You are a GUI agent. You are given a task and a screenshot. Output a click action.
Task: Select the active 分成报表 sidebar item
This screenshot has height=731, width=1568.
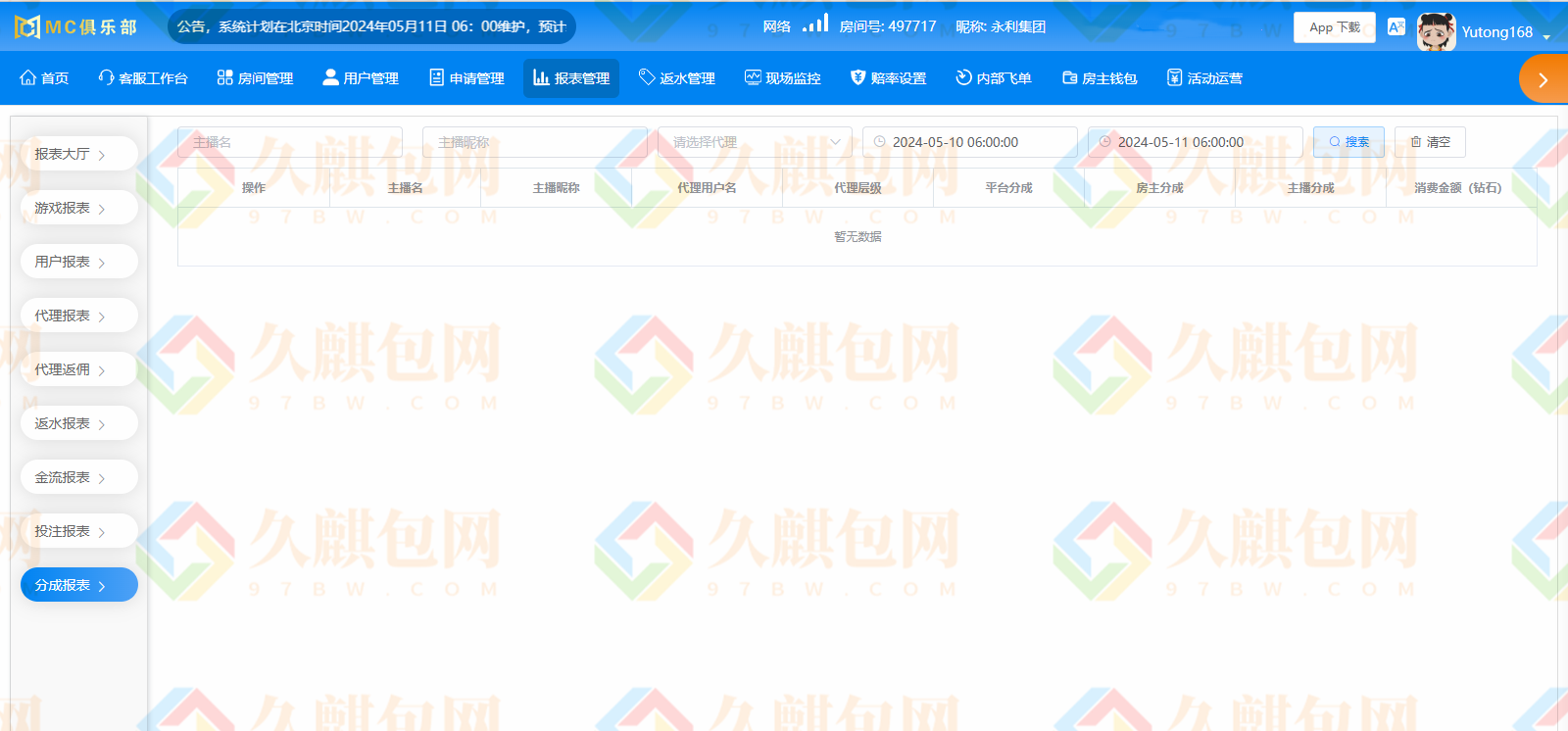79,585
